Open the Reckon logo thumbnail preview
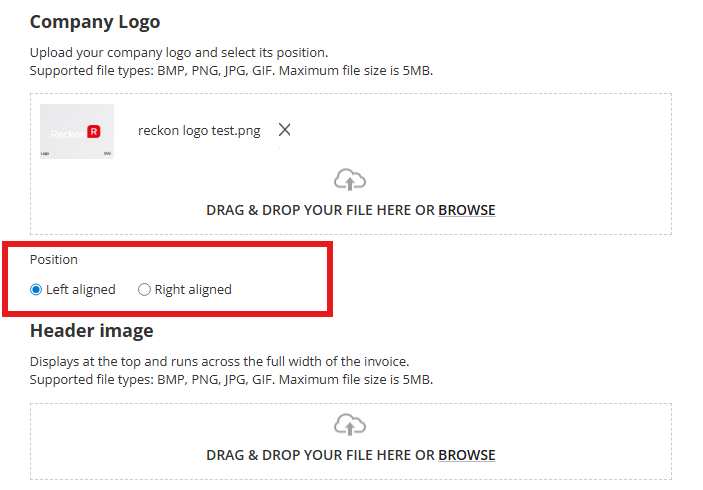This screenshot has width=703, height=490. point(77,131)
